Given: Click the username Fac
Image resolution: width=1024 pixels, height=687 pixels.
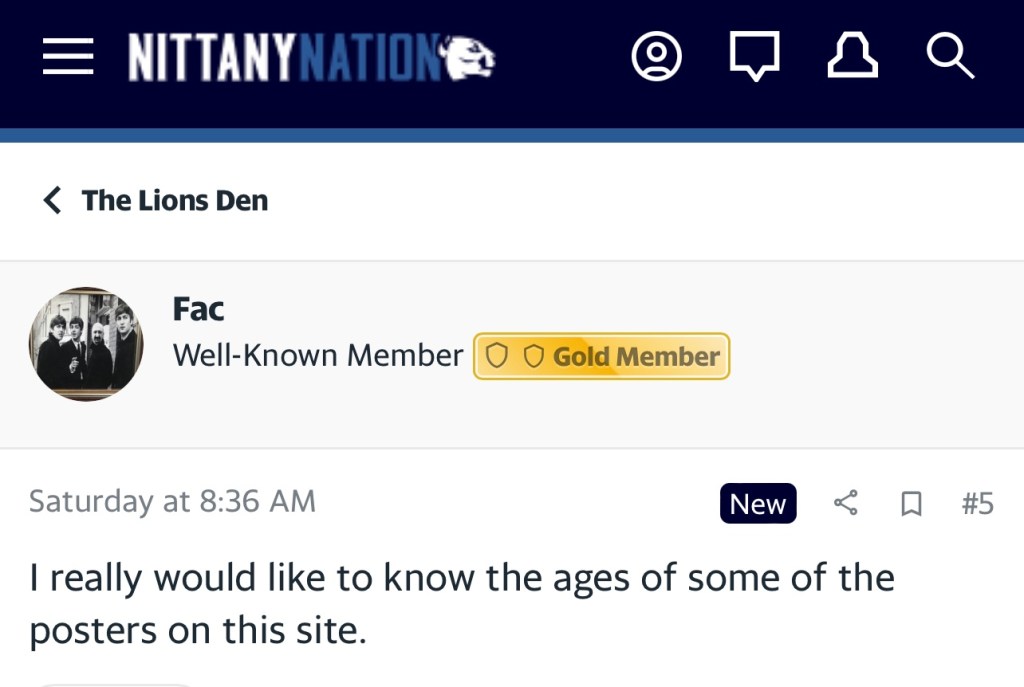Looking at the screenshot, I should point(198,310).
